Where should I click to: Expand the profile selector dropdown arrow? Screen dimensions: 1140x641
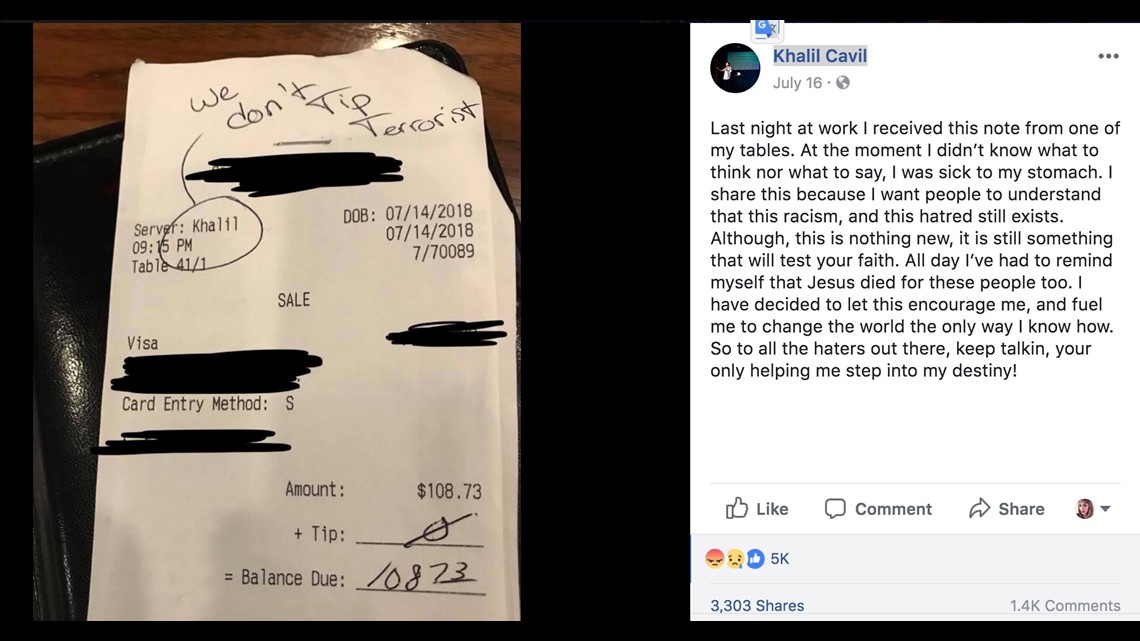coord(1105,509)
